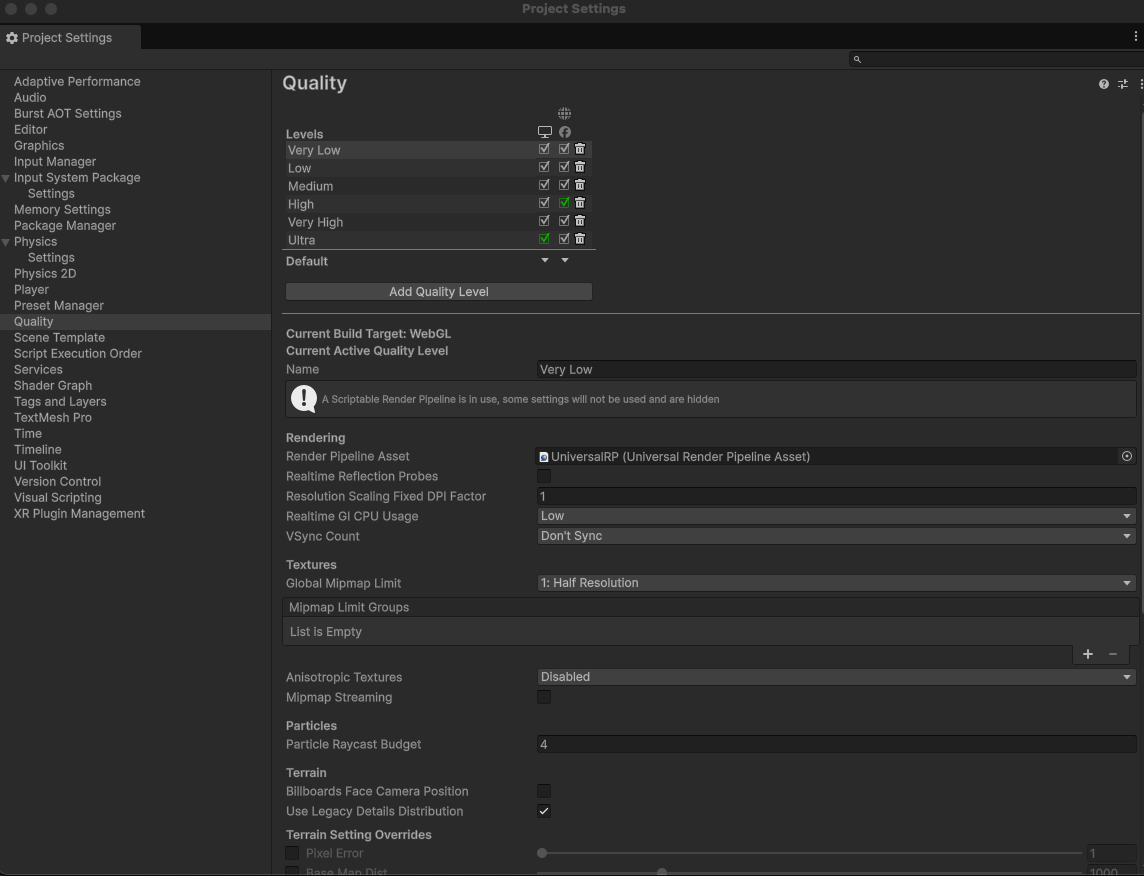Select the WebGL globe platform icon
Image resolution: width=1144 pixels, height=876 pixels.
pyautogui.click(x=565, y=114)
